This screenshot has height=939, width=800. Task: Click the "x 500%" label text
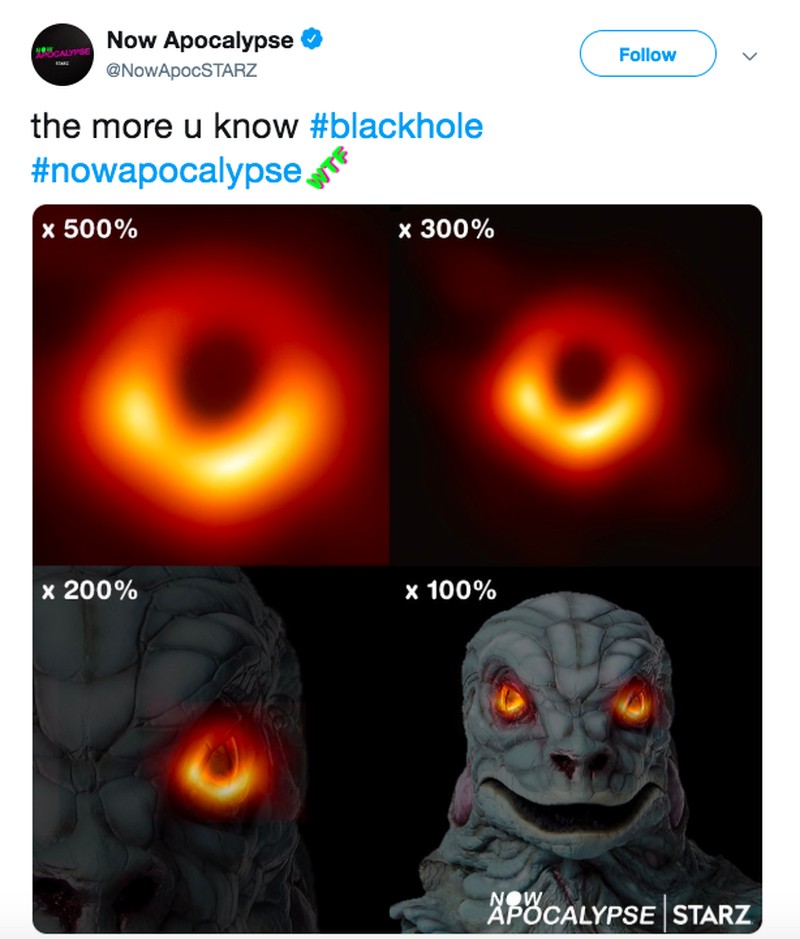click(x=90, y=229)
